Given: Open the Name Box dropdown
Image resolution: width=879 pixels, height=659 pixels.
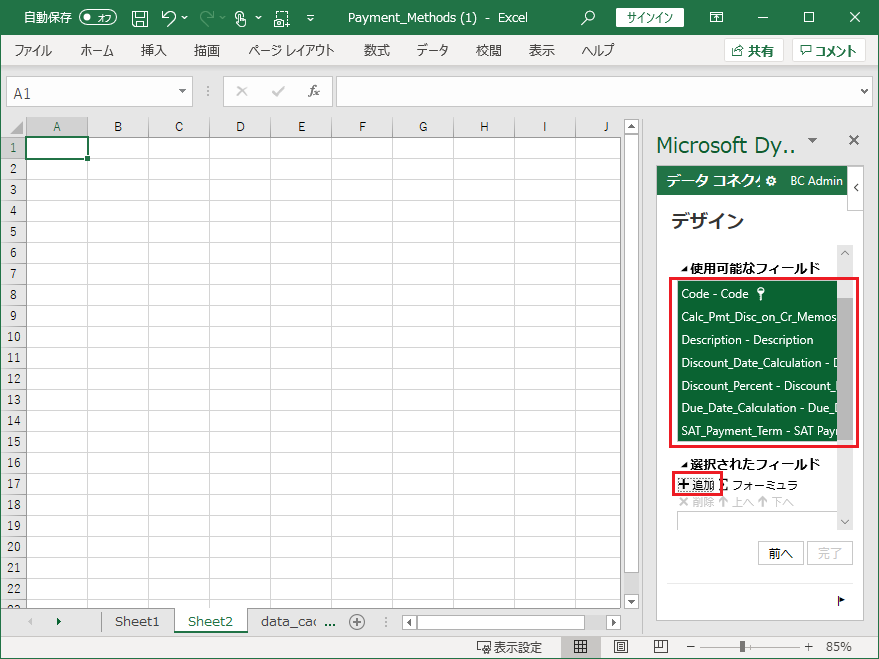Looking at the screenshot, I should pyautogui.click(x=182, y=91).
